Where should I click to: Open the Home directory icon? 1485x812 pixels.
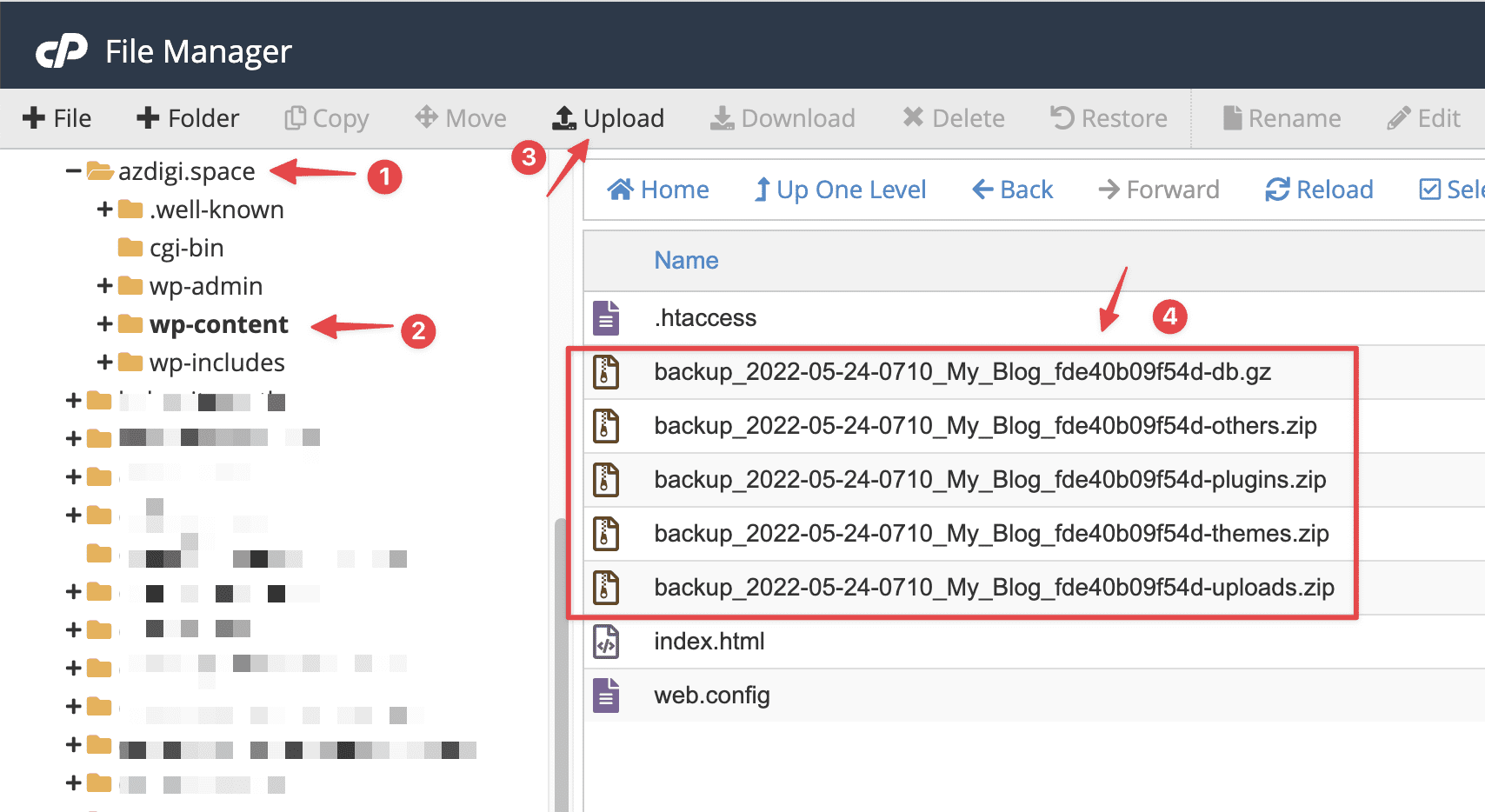click(x=658, y=190)
